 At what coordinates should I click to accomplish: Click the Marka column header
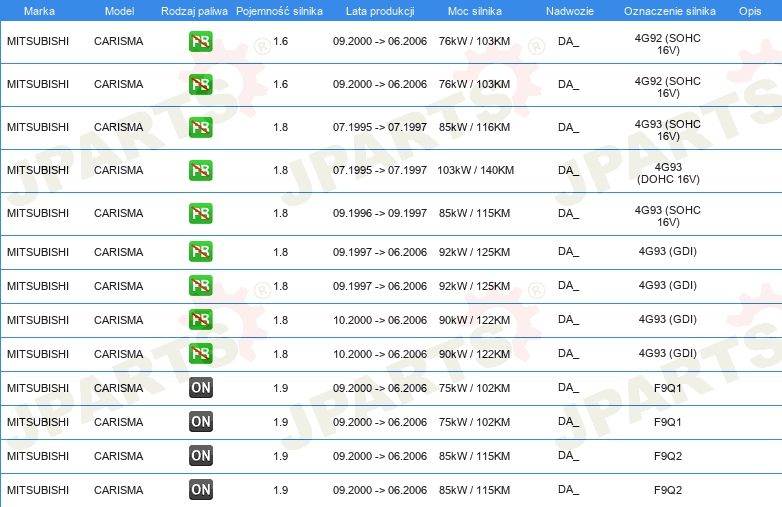pos(25,10)
